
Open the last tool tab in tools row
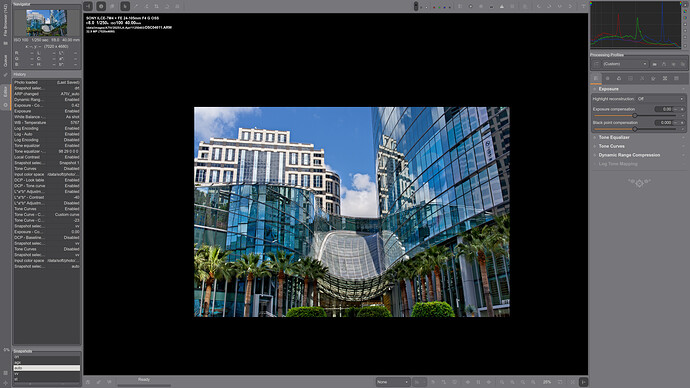click(676, 78)
